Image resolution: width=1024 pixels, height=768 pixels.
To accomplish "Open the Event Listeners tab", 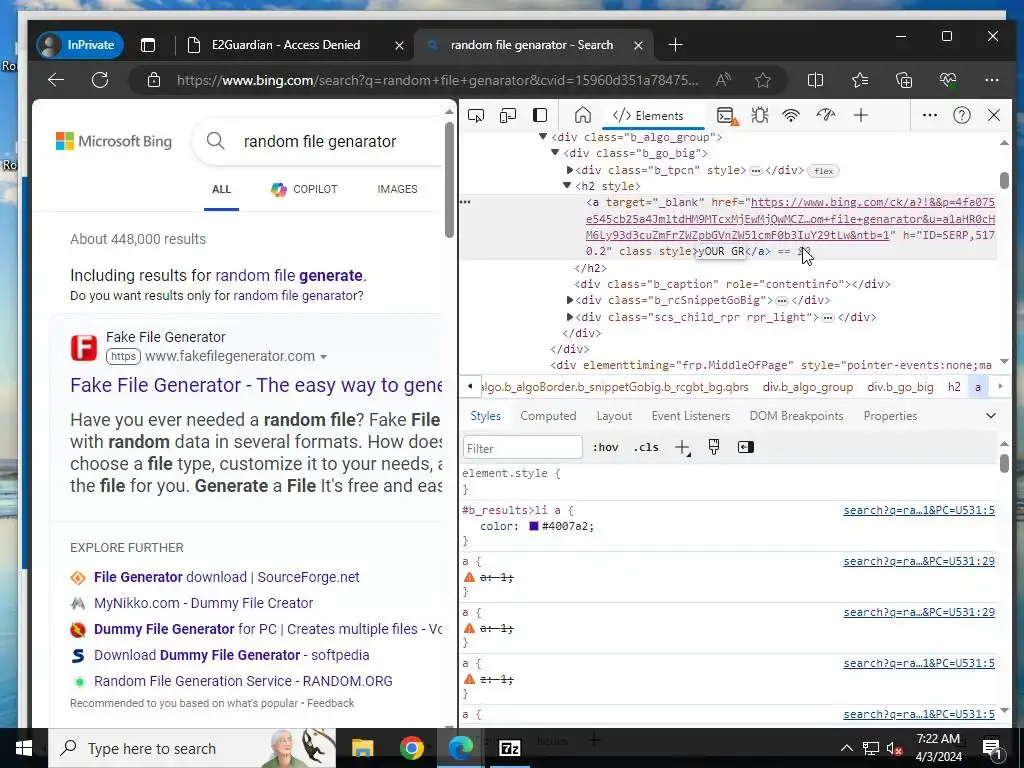I will (690, 416).
